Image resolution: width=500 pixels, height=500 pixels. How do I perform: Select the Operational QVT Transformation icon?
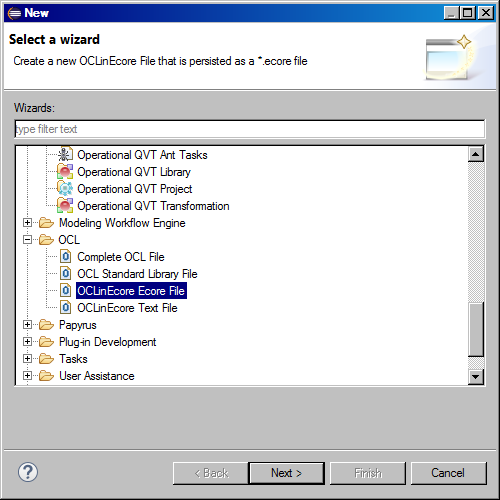[65, 206]
